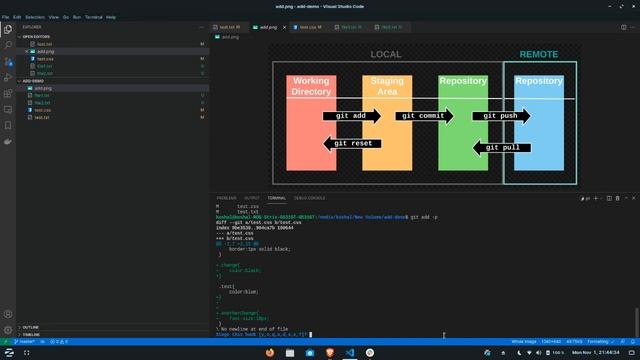
Task: Click Whole Image zoom in status bar
Action: [524, 342]
